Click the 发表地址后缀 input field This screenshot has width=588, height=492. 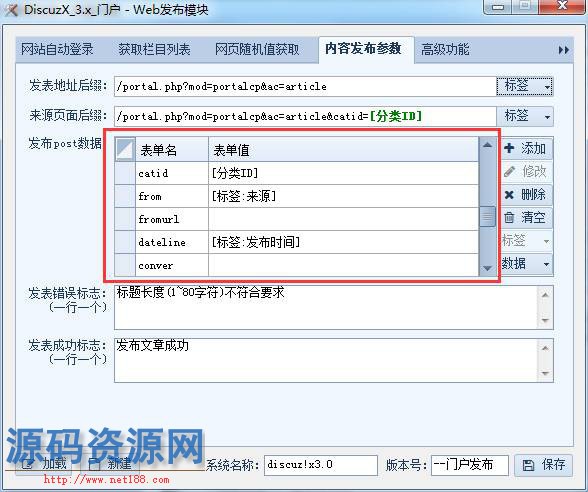305,86
